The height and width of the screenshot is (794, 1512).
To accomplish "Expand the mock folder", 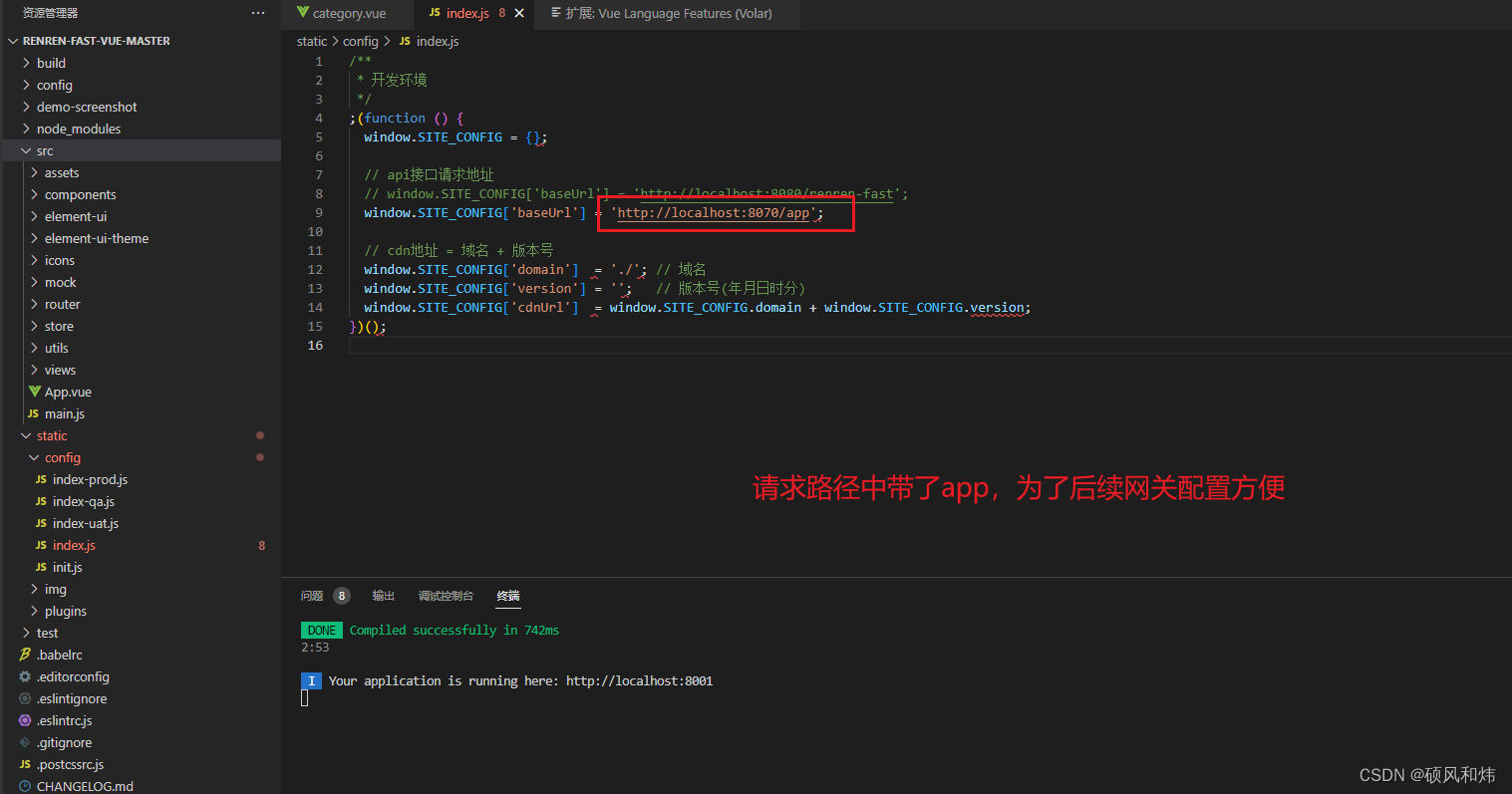I will click(x=60, y=282).
